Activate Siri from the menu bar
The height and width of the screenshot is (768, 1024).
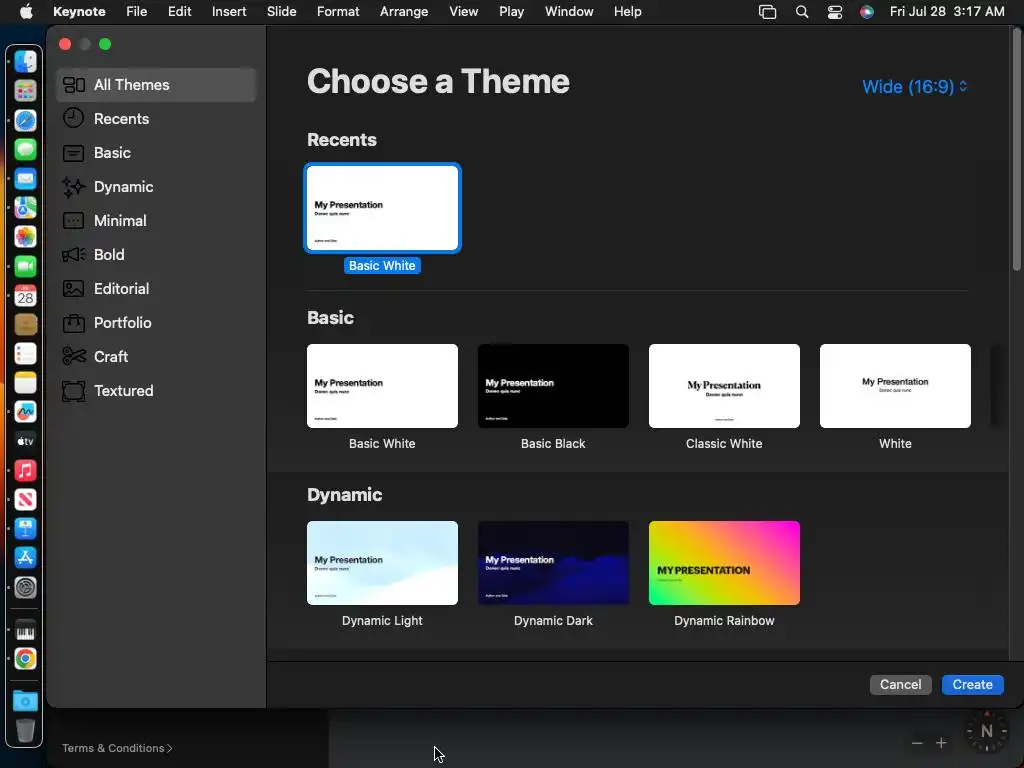point(867,12)
